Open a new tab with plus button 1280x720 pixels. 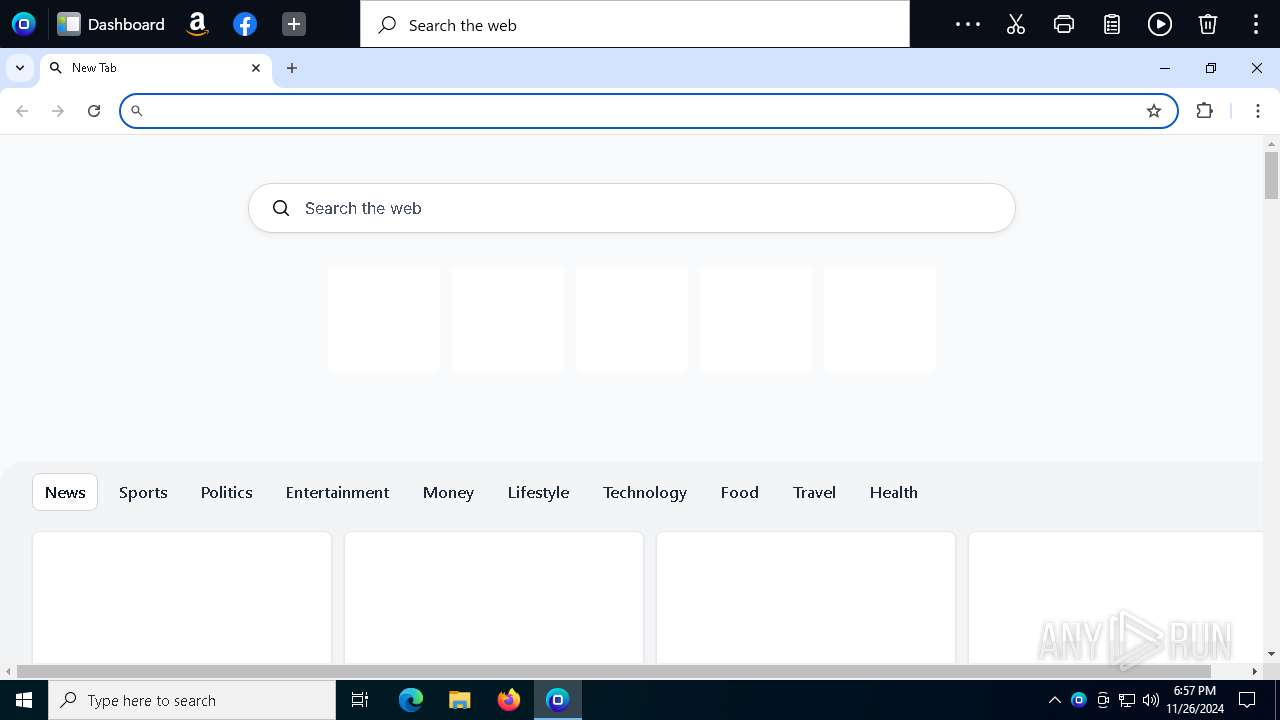tap(292, 68)
